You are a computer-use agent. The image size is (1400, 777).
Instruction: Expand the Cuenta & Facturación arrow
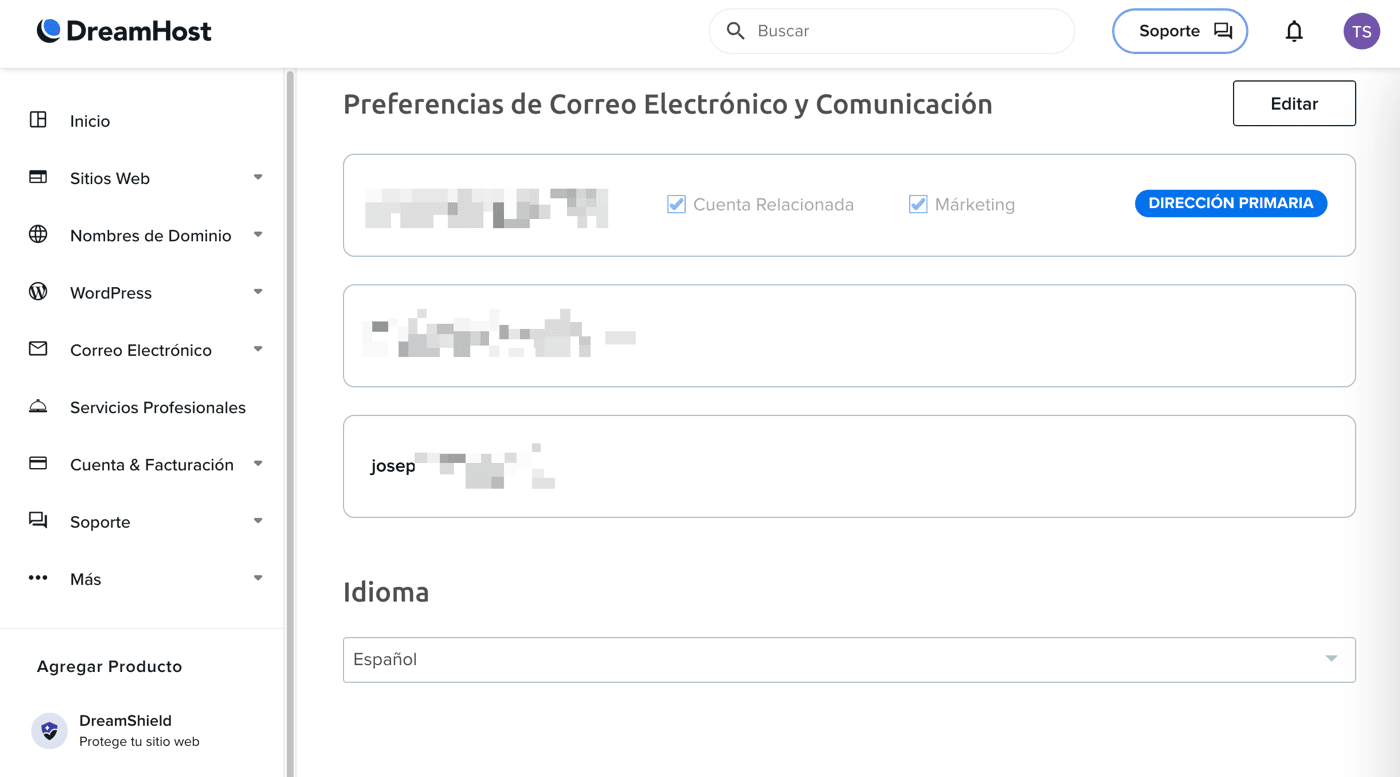(x=258, y=463)
